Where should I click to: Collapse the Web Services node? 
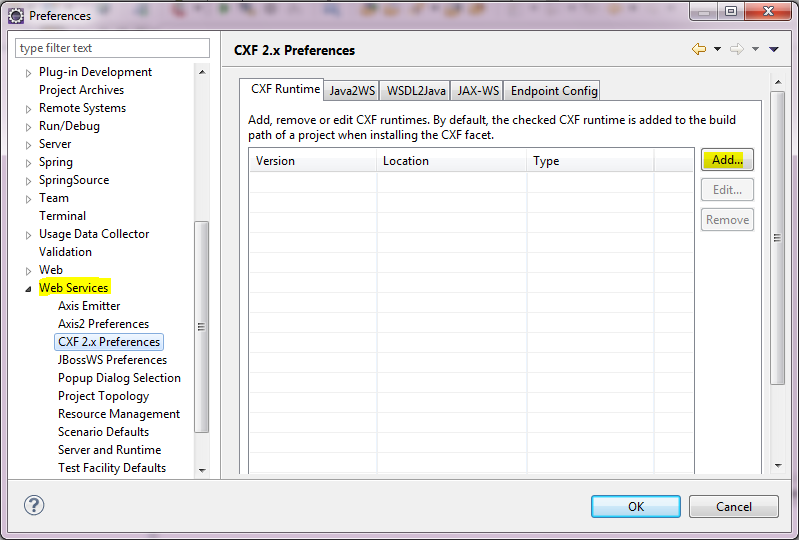(29, 289)
